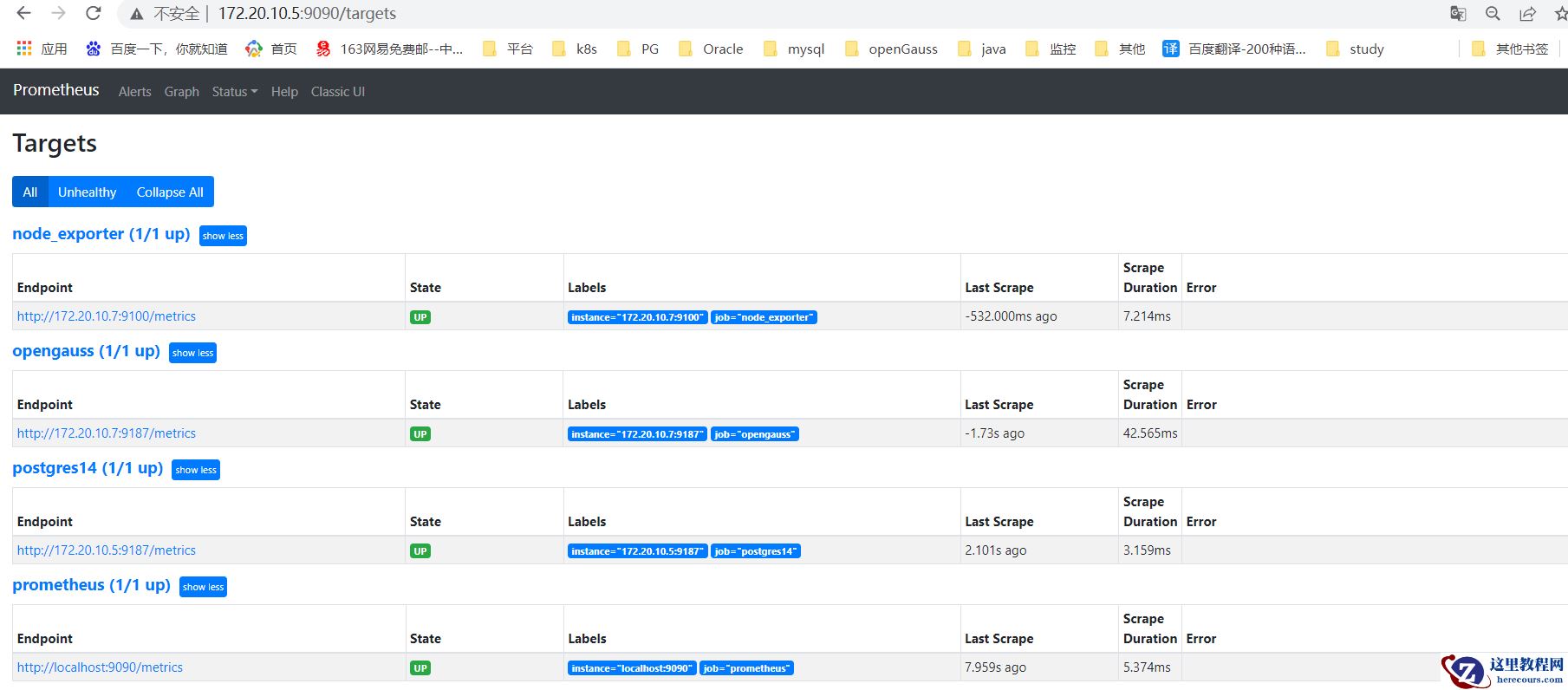
Task: Open the 163 mail bookmark
Action: 389,49
